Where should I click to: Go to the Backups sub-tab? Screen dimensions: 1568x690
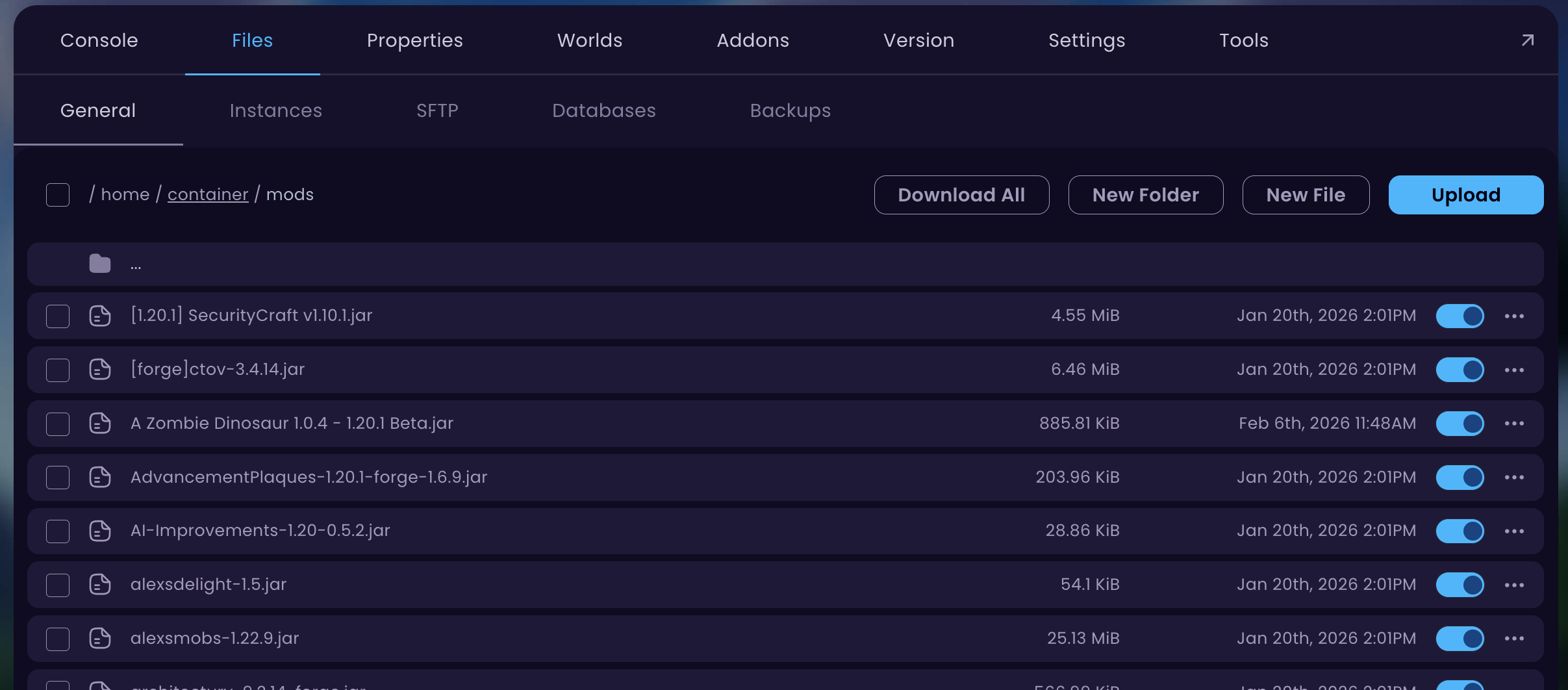[790, 110]
